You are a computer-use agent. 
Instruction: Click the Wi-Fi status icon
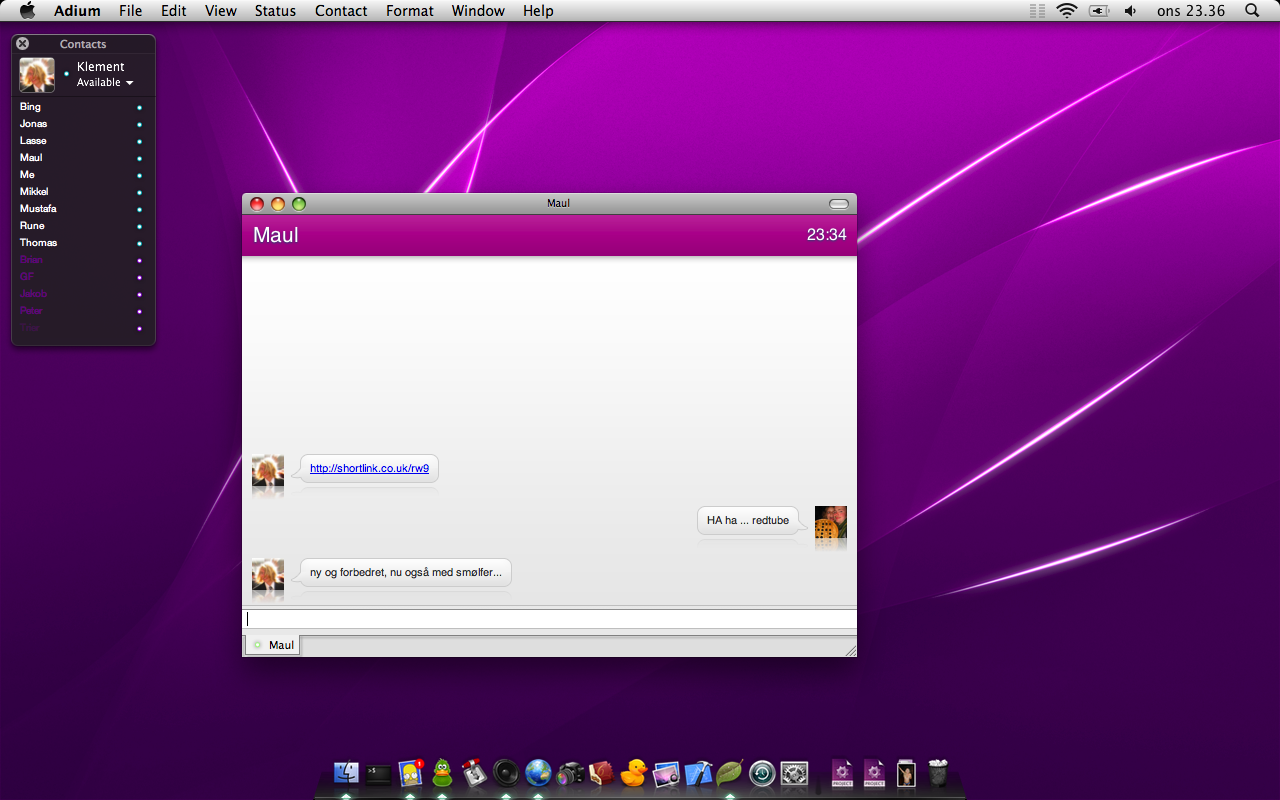1067,11
